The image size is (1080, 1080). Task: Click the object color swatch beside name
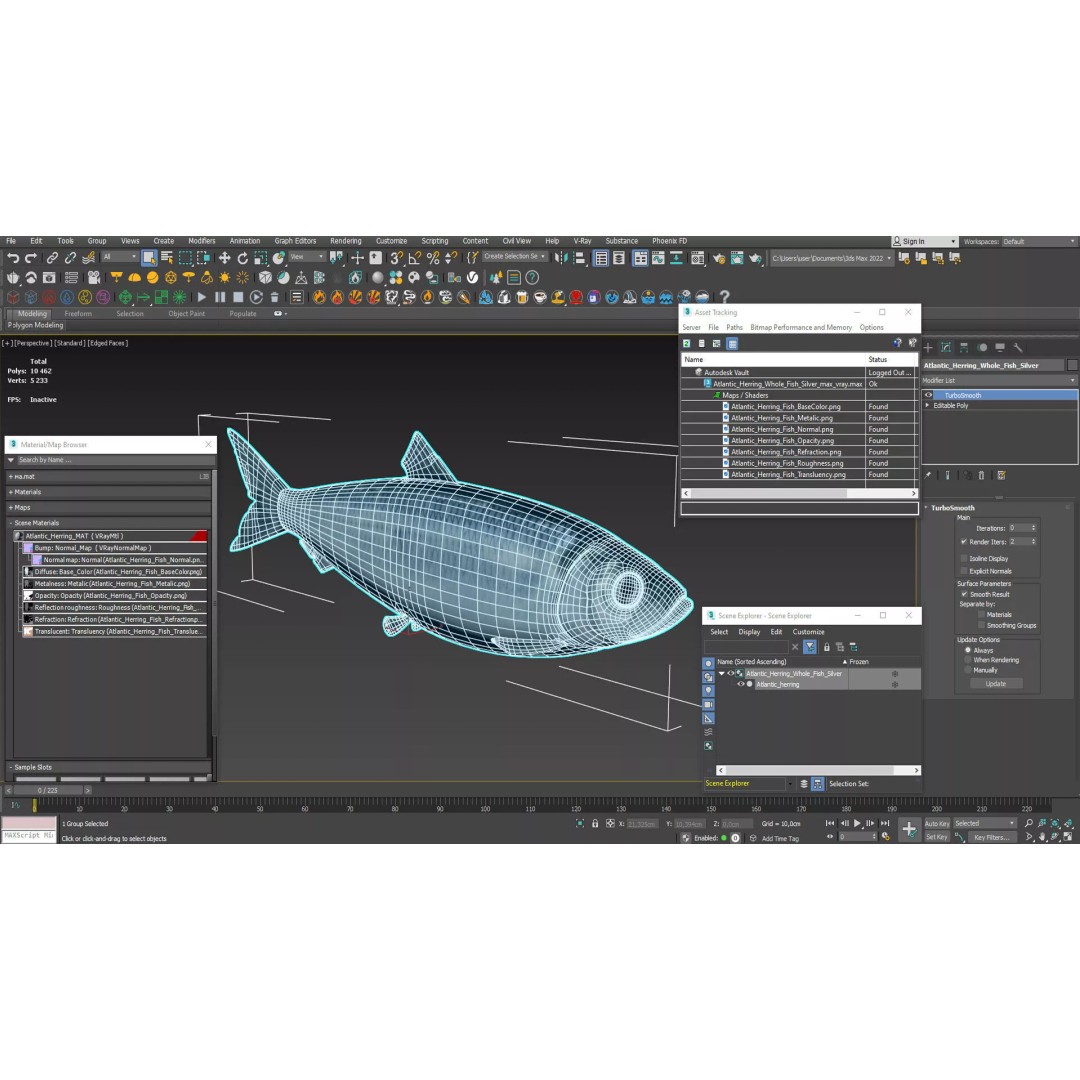coord(1072,365)
